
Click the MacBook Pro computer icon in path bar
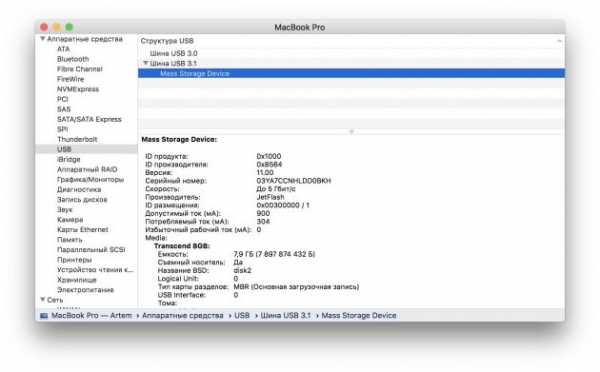tap(44, 316)
